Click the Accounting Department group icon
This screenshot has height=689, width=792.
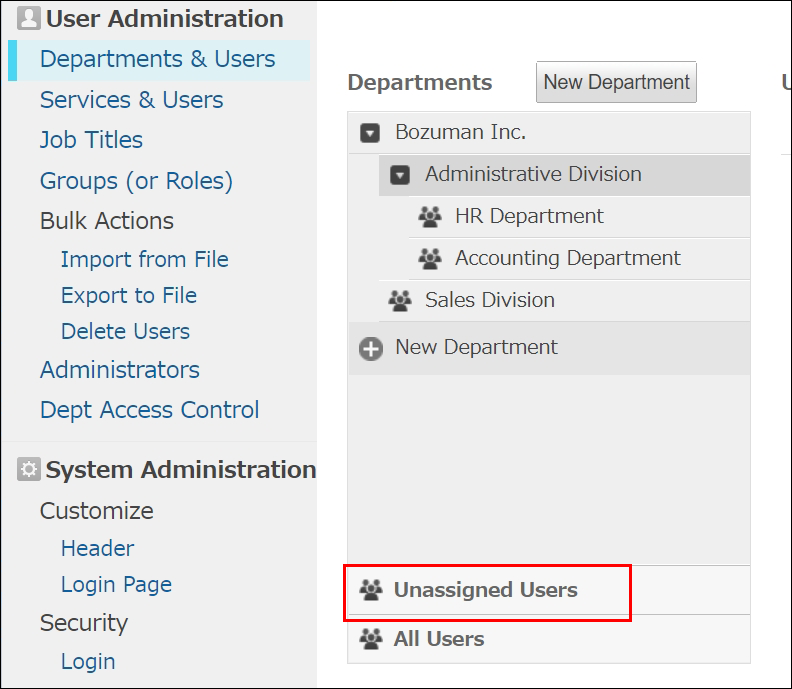click(430, 259)
